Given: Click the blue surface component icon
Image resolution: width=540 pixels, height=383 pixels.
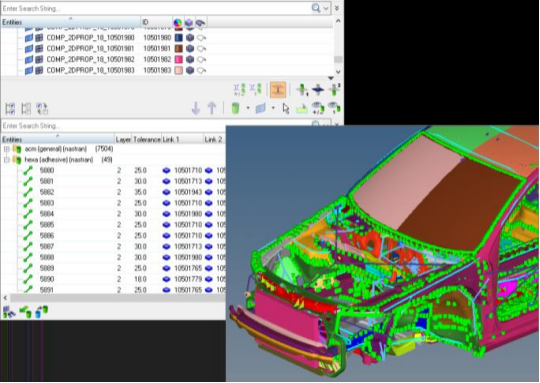Looking at the screenshot, I should tap(261, 108).
